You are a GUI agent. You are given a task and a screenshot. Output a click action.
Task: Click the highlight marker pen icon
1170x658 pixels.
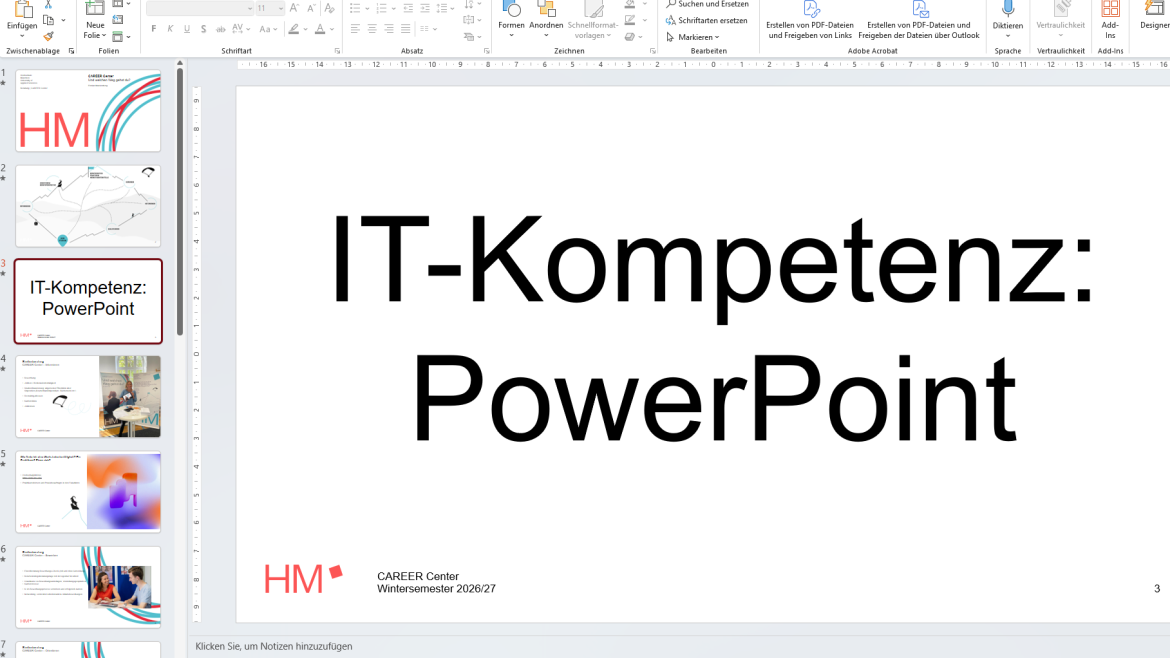294,29
